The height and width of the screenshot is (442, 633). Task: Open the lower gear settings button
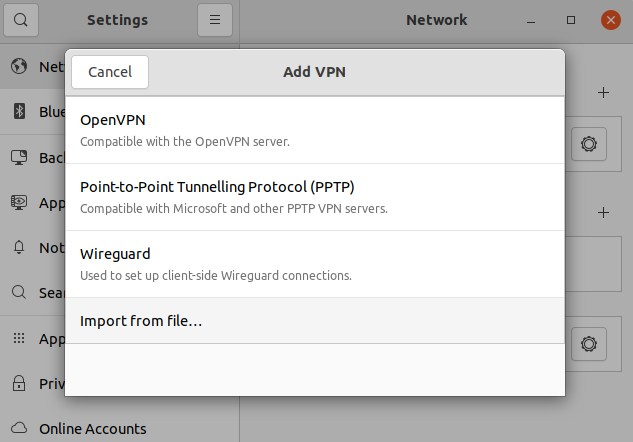tap(589, 344)
